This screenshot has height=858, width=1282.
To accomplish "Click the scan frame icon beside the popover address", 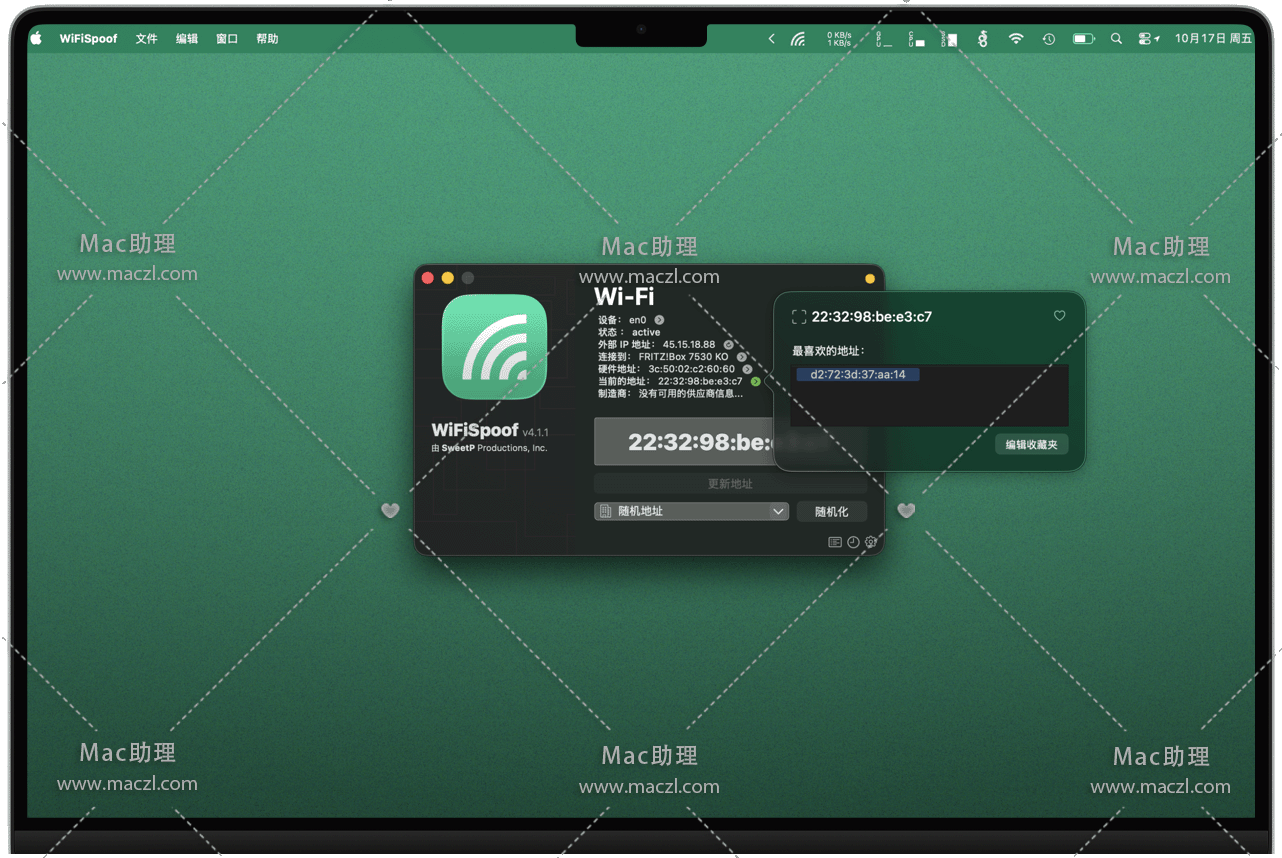I will [798, 317].
